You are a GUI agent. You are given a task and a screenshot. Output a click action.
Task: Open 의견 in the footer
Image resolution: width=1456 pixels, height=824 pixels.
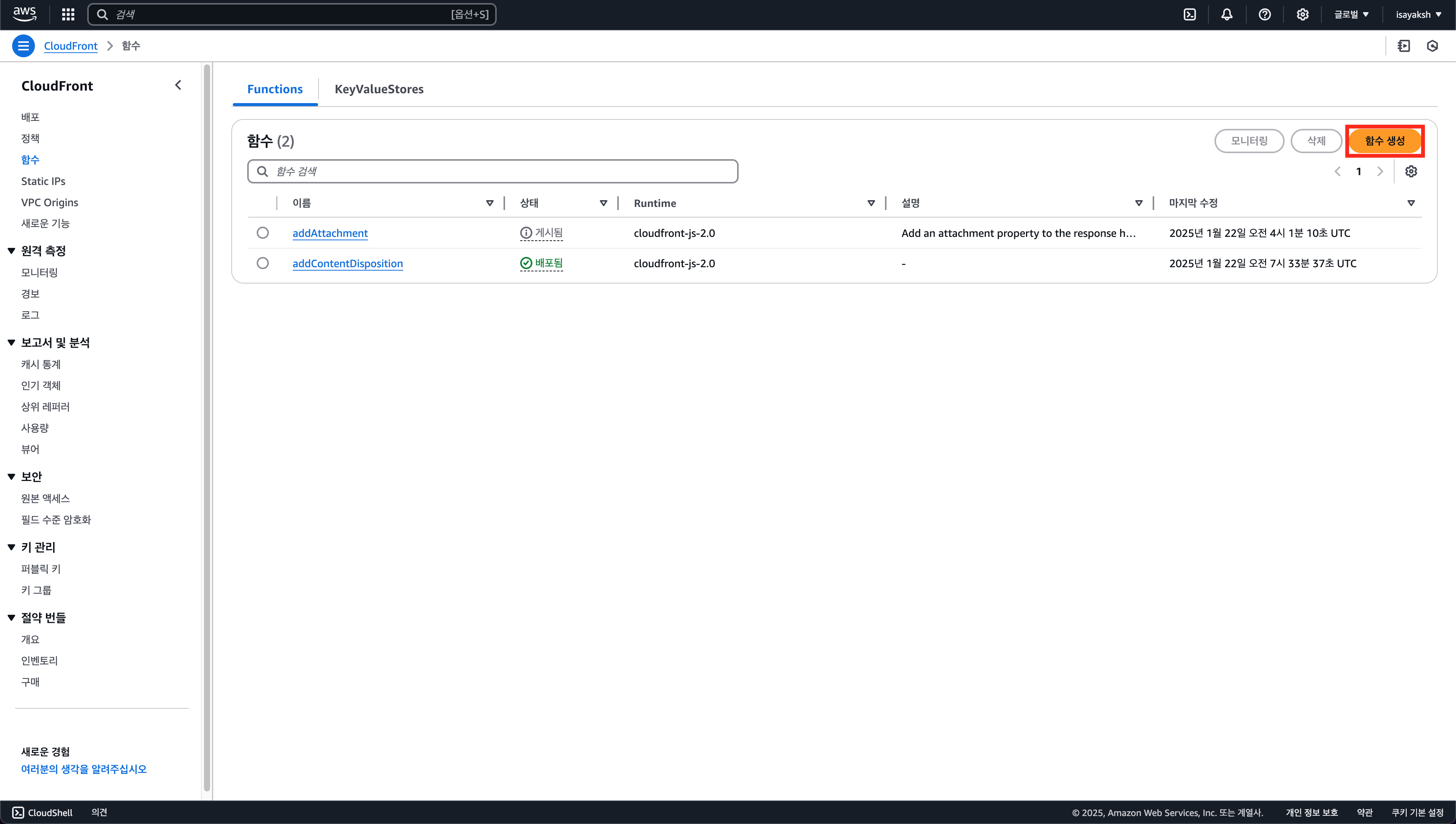pos(100,813)
